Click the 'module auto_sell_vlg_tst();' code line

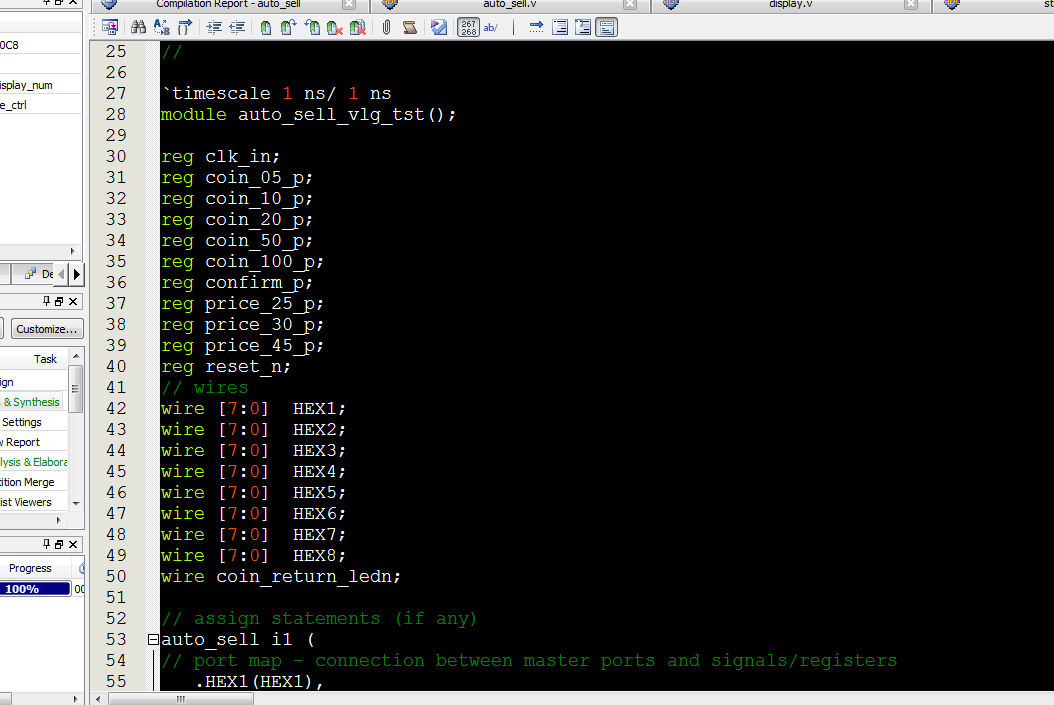(x=308, y=114)
